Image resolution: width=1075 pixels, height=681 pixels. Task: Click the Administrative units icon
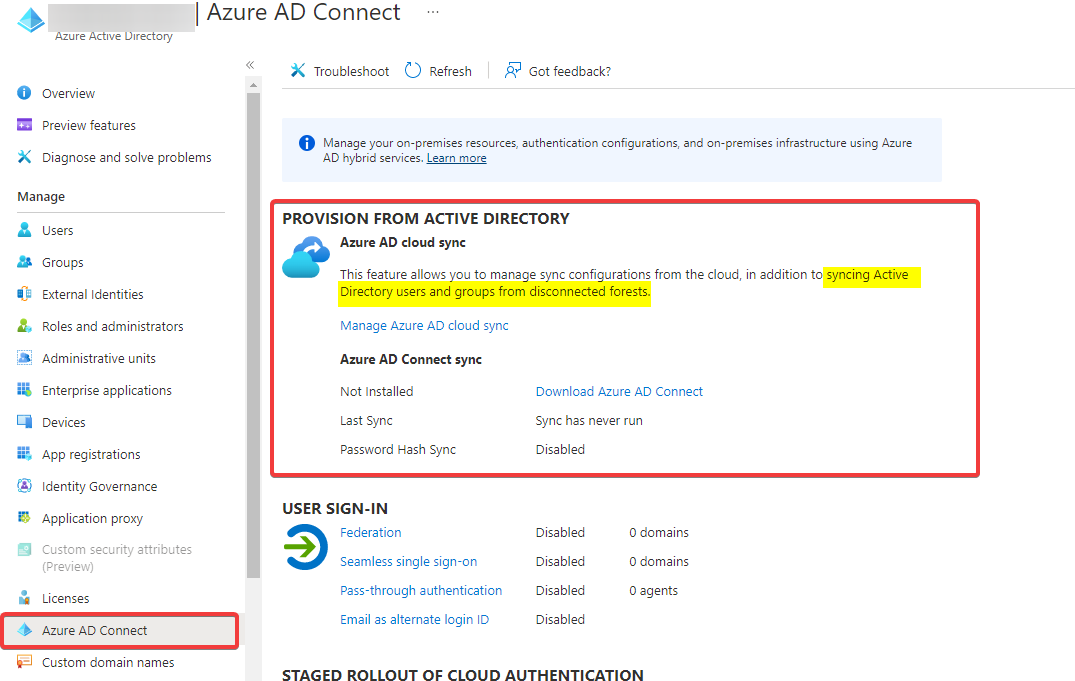tap(24, 357)
